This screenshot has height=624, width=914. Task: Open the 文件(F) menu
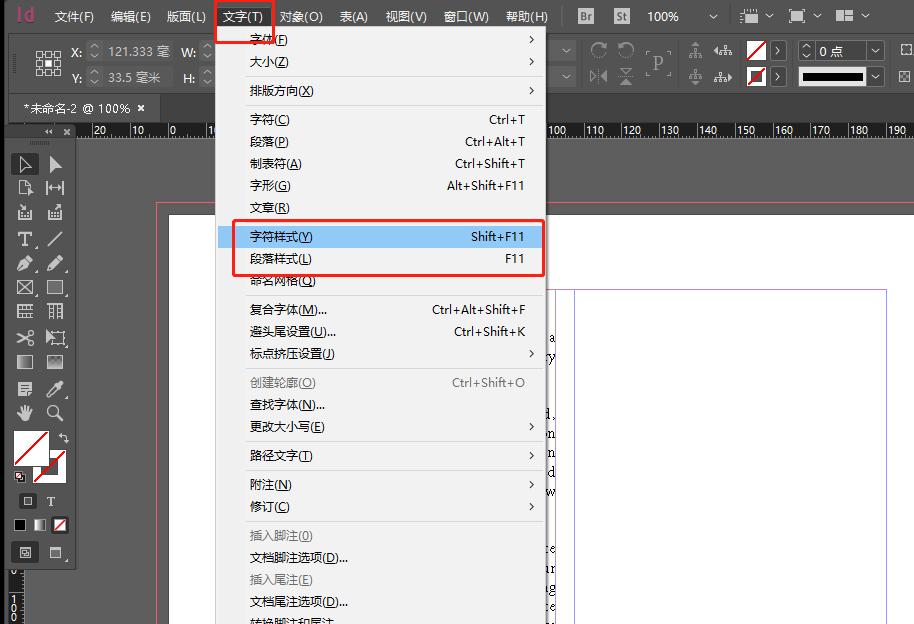74,17
